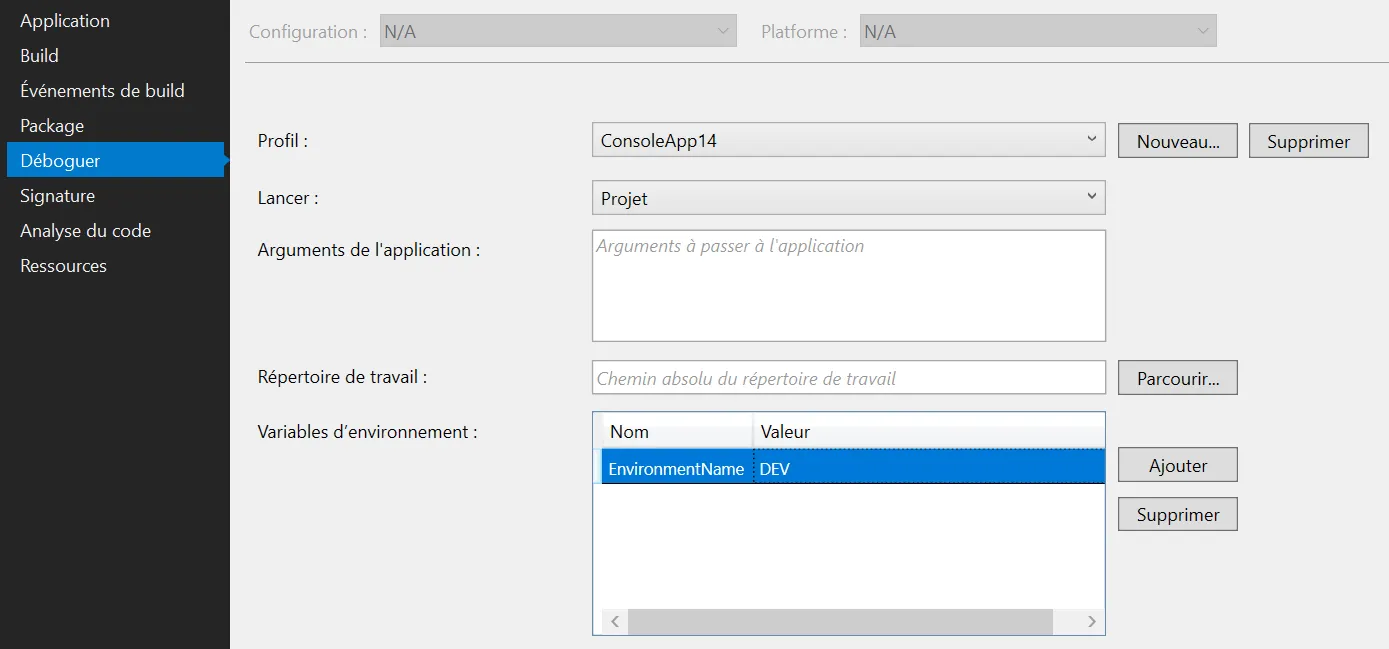Image resolution: width=1389 pixels, height=649 pixels.
Task: Focus the Répertoire de travail field
Action: (x=848, y=379)
